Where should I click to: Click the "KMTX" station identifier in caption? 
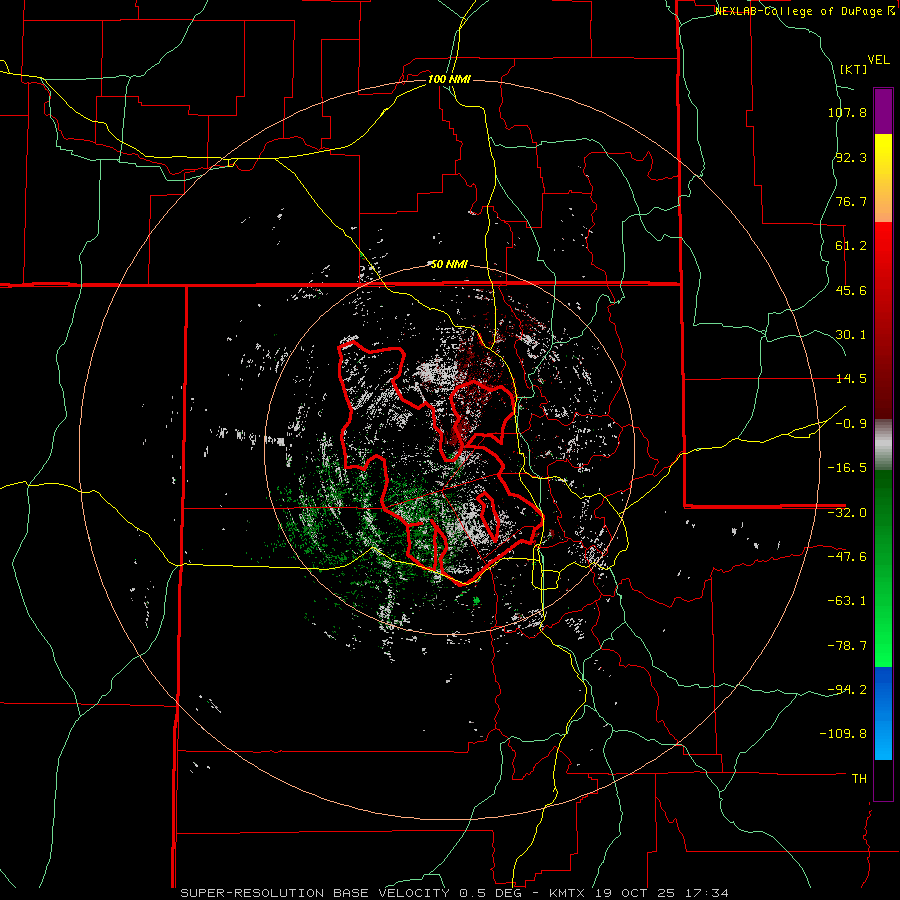(567, 893)
